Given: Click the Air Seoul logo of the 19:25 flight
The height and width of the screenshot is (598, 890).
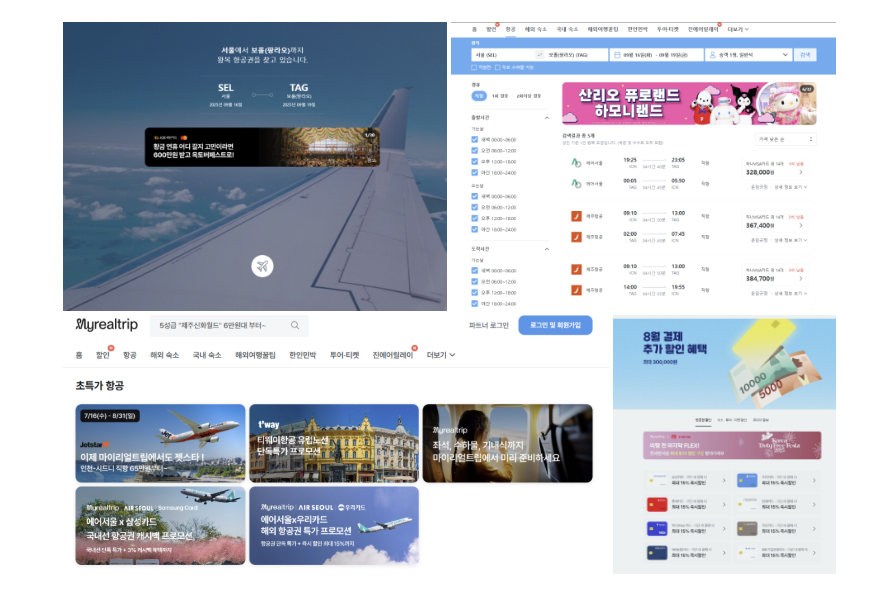Looking at the screenshot, I should coord(576,163).
